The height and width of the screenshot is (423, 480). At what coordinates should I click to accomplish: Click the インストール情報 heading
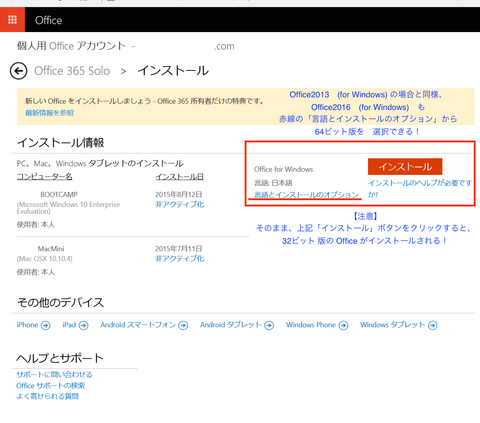tap(61, 143)
